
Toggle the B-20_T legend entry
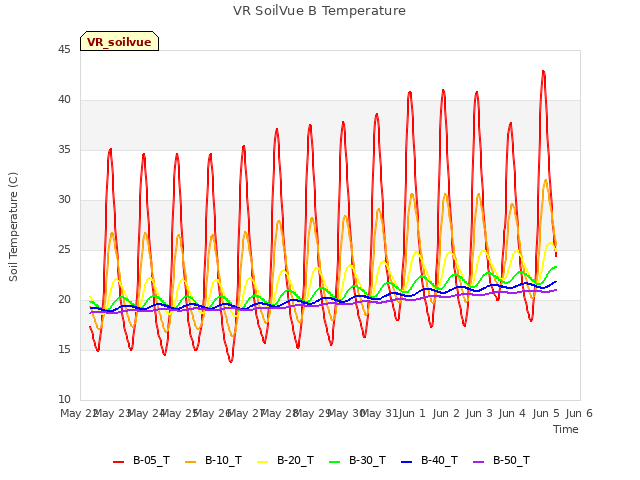point(285,460)
